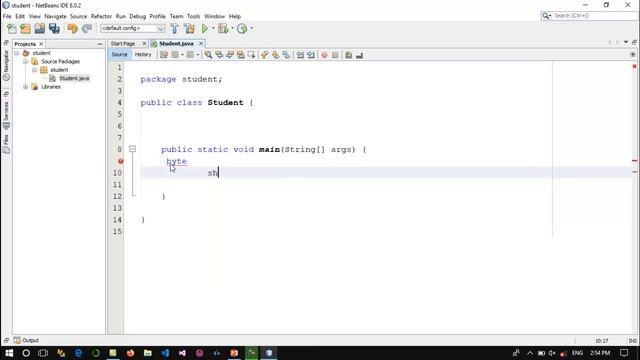This screenshot has height=360, width=640.
Task: Select Student.java in the project tree
Action: point(74,78)
